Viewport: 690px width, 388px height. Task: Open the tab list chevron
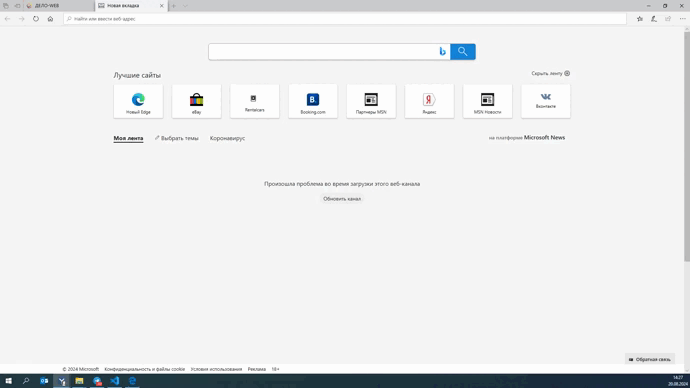pyautogui.click(x=185, y=6)
